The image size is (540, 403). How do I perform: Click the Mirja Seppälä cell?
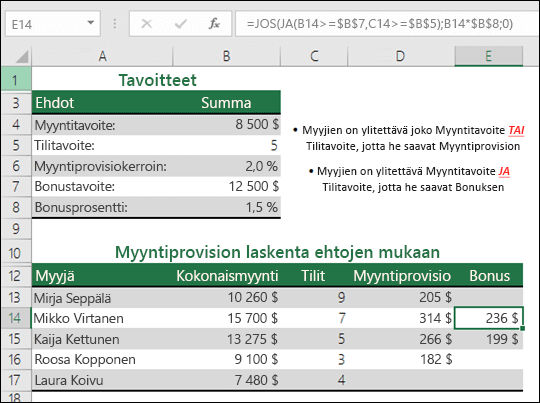(102, 298)
